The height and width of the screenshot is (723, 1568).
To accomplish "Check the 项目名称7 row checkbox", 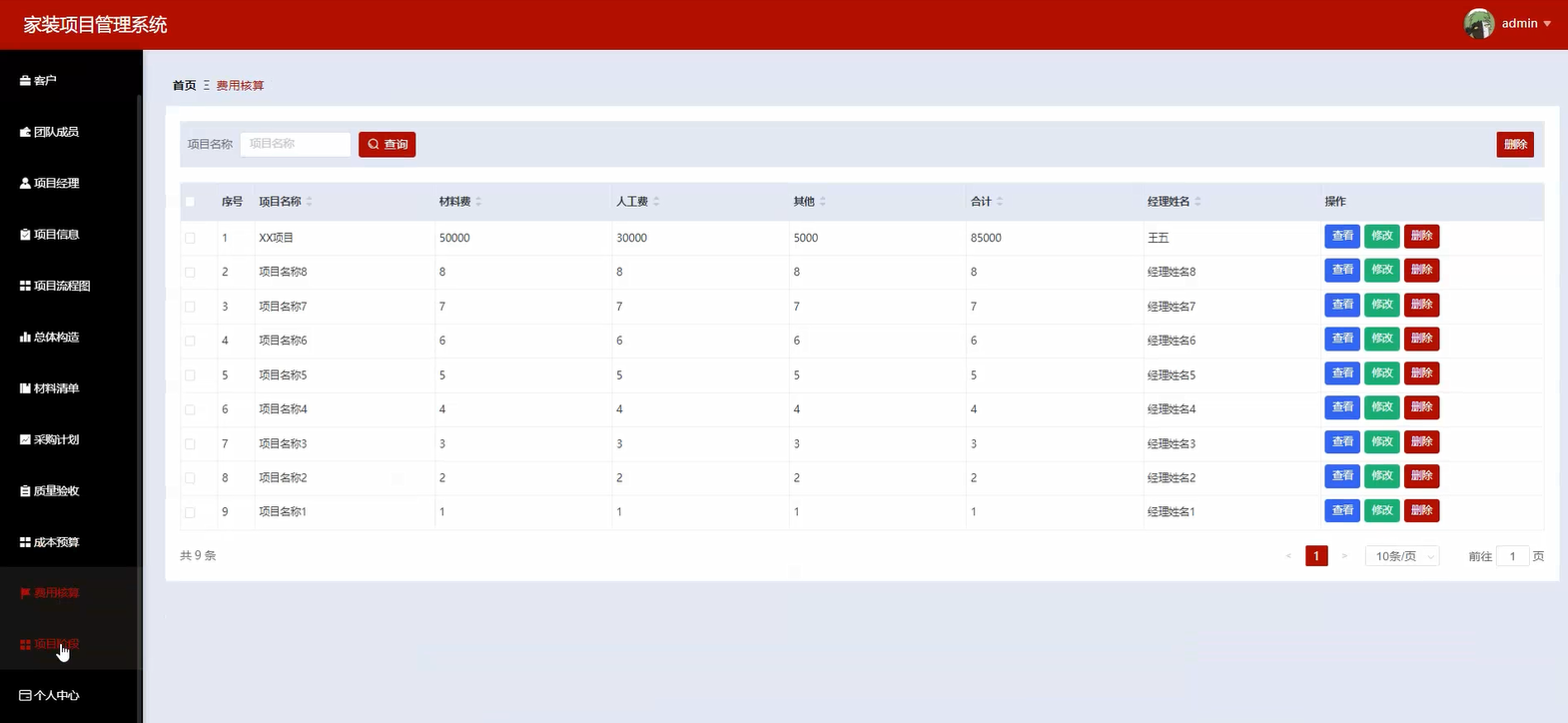I will pyautogui.click(x=190, y=307).
